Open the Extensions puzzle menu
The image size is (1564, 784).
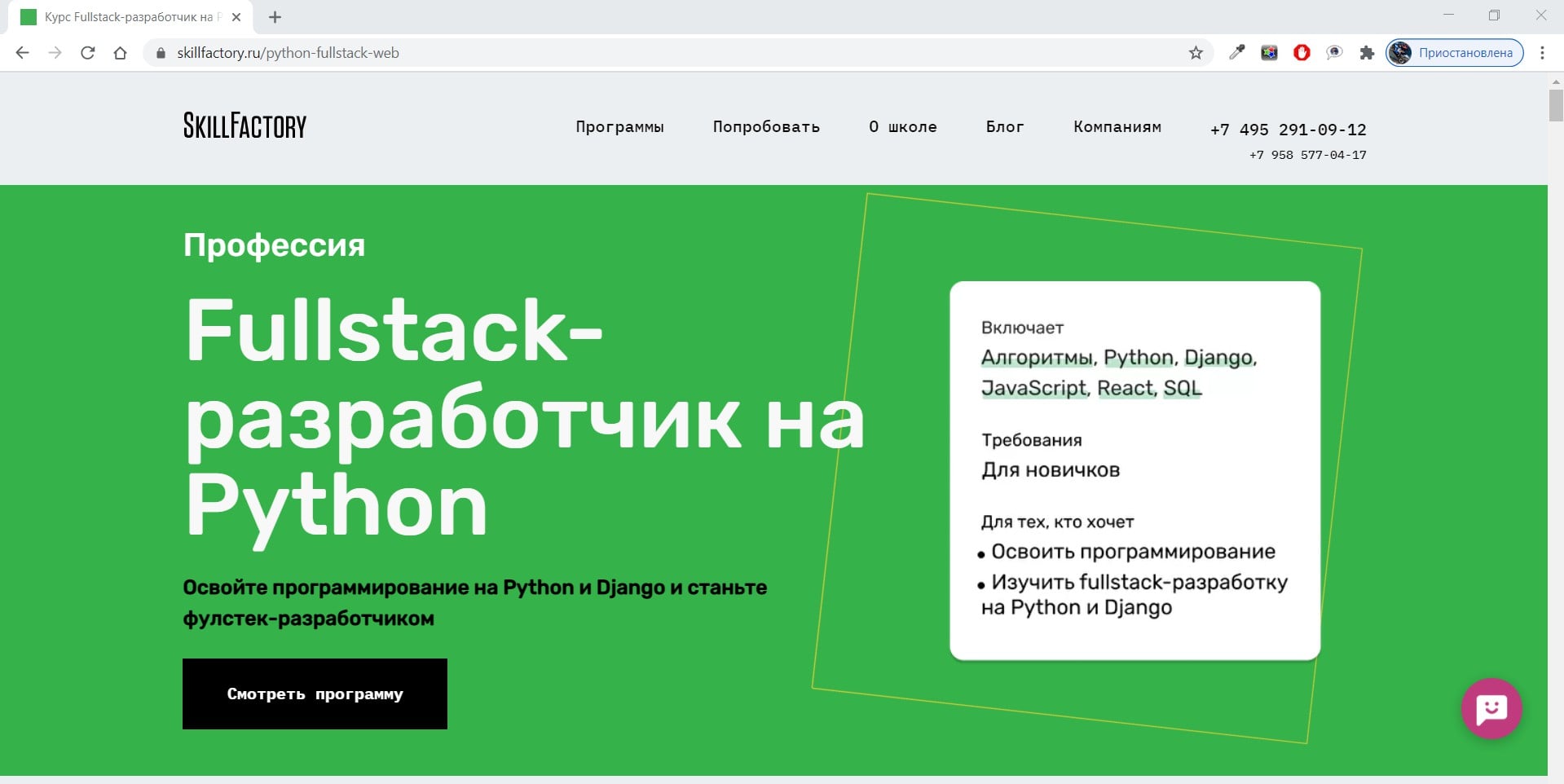coord(1367,53)
